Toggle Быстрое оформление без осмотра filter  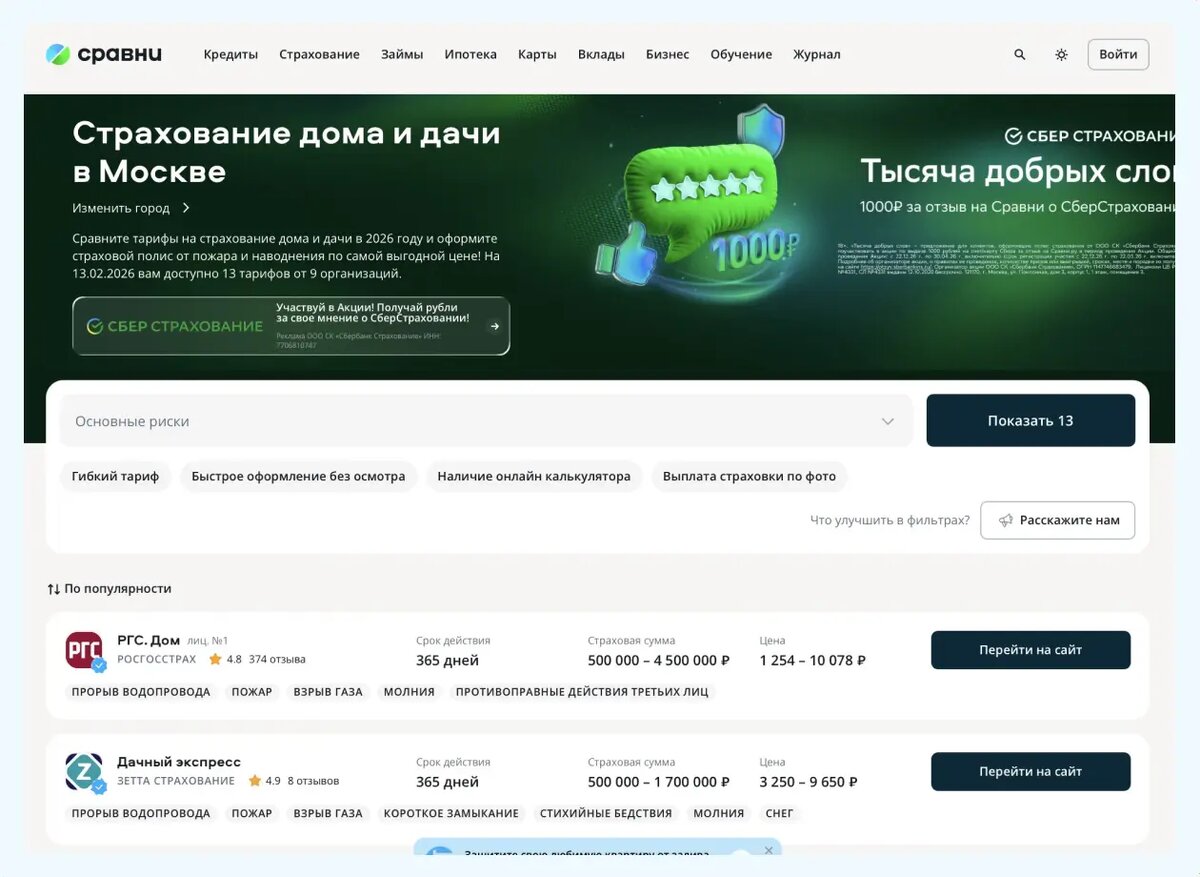click(x=298, y=476)
